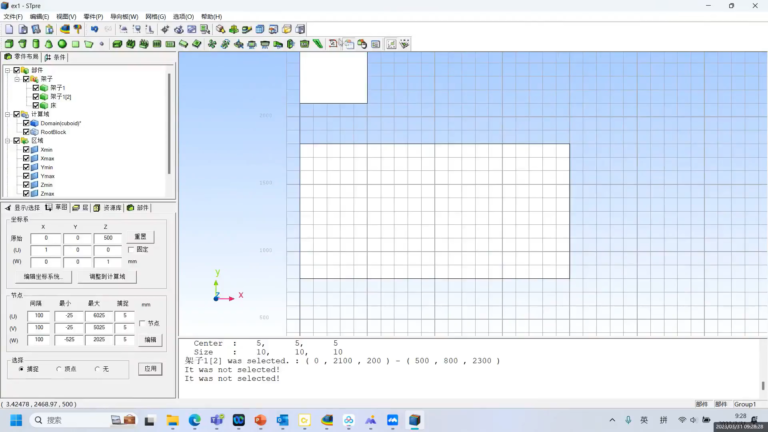Screen dimensions: 768x432
Task: Select the 架子1[2] tree item
Action: 61,96
